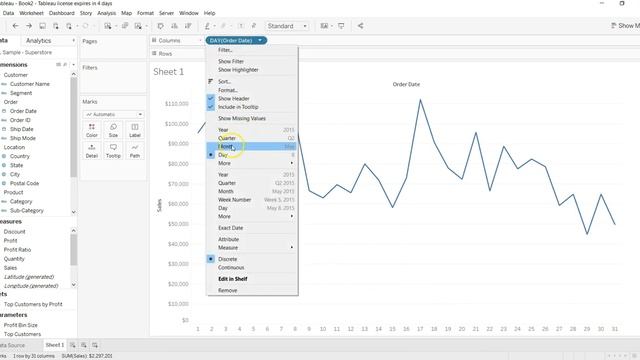
Task: Select date part Quarter Q2 option
Action: click(251, 138)
